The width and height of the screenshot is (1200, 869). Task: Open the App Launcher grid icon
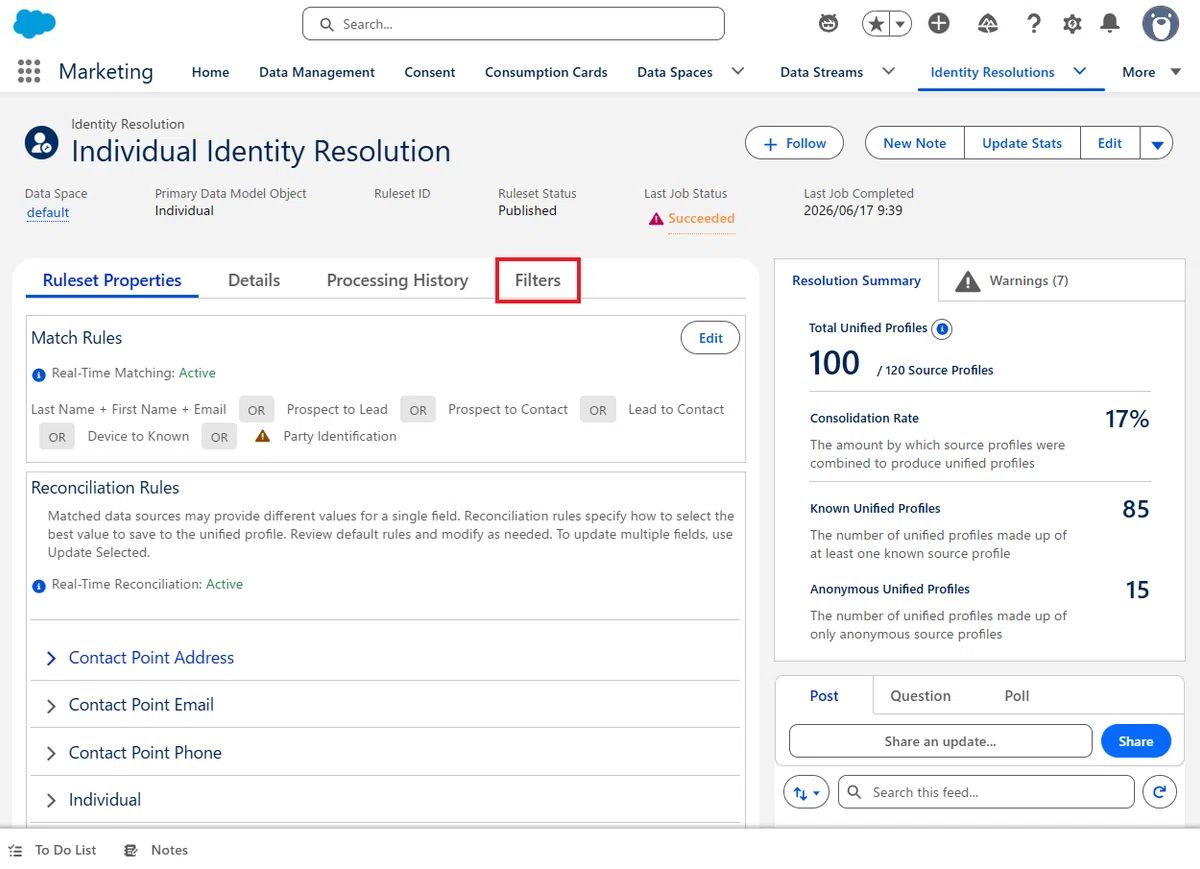(x=29, y=71)
